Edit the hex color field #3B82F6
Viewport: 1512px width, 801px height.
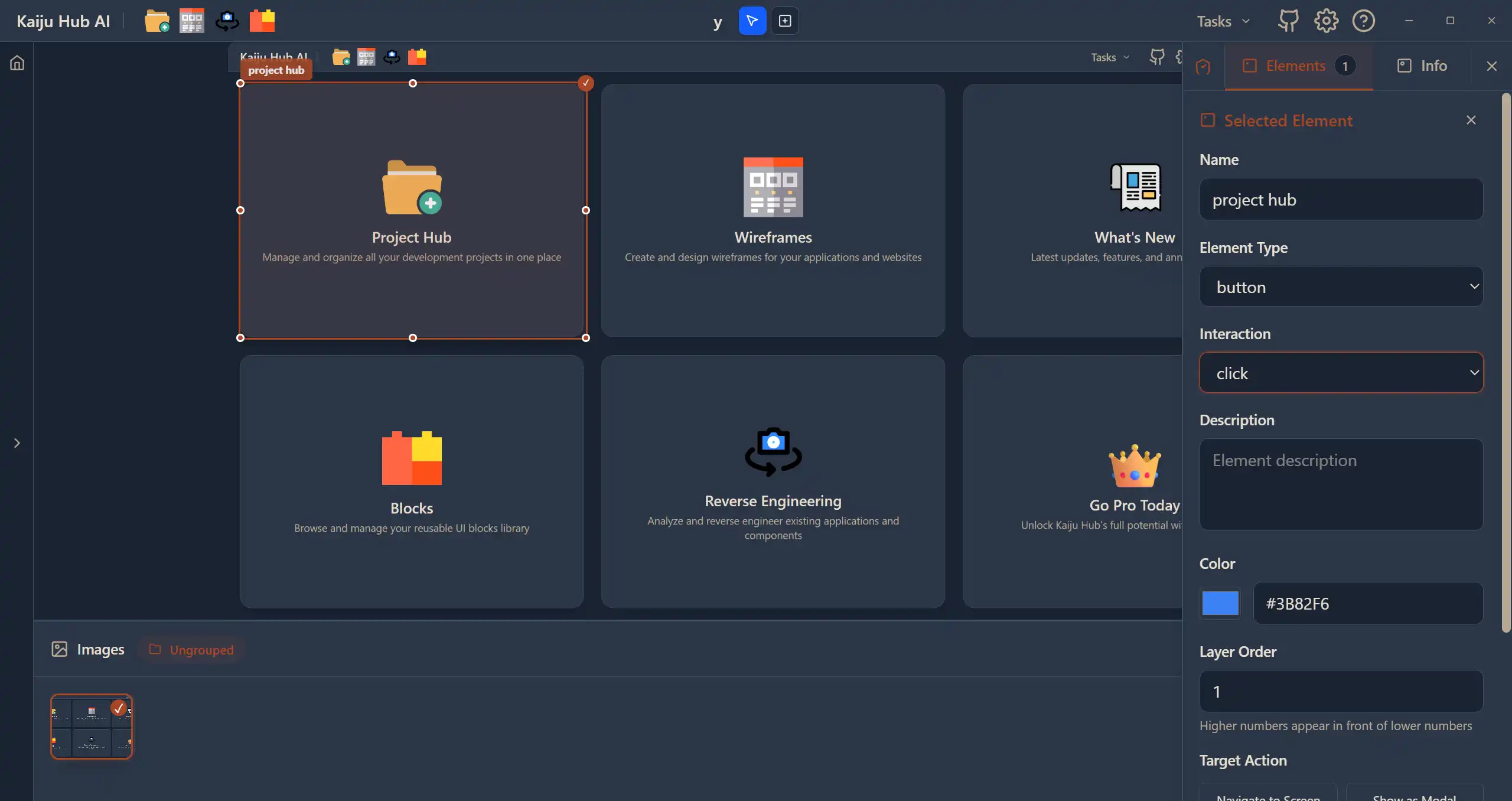coord(1368,603)
